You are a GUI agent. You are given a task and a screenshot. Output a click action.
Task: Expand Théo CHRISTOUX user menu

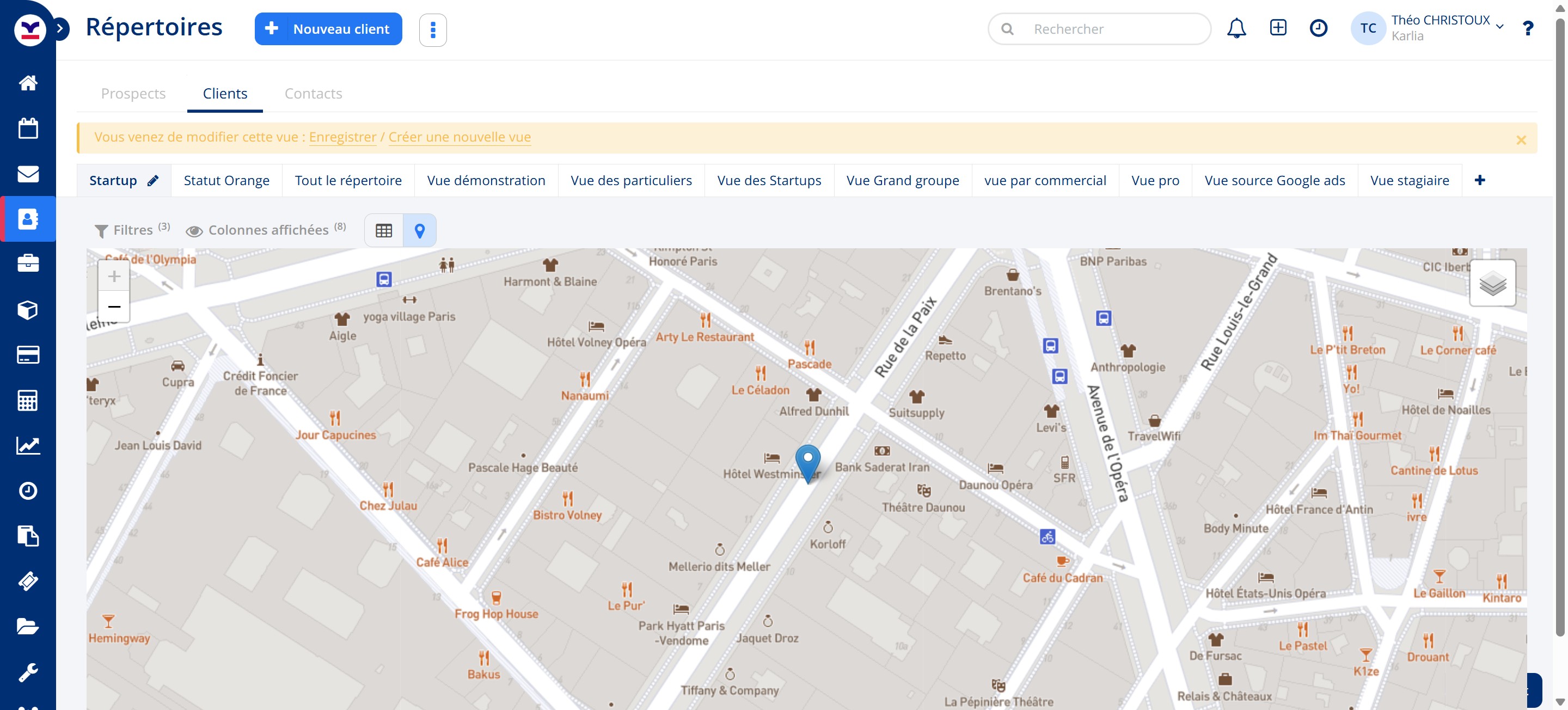click(1499, 27)
